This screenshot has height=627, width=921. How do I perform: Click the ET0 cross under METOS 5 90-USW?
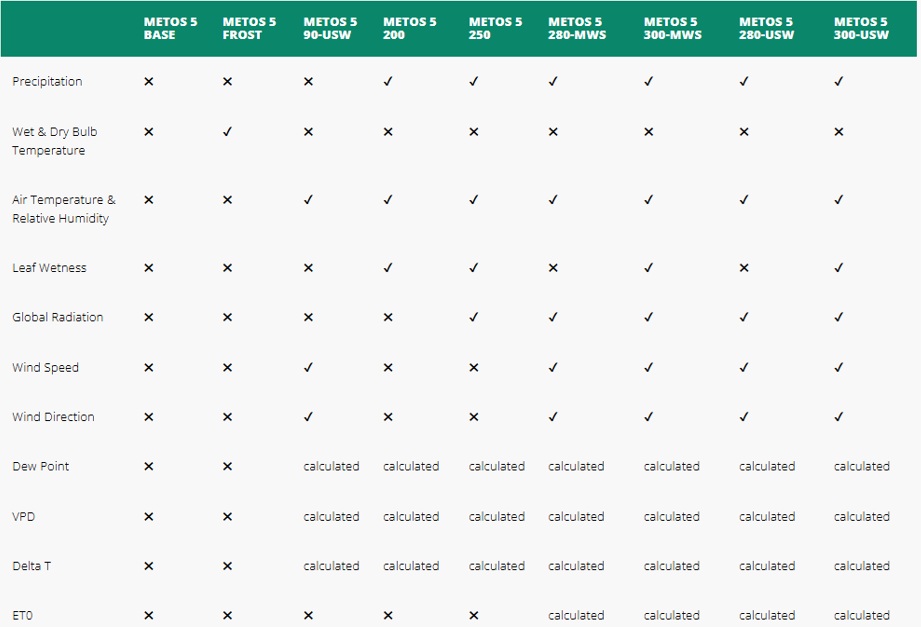coord(308,615)
